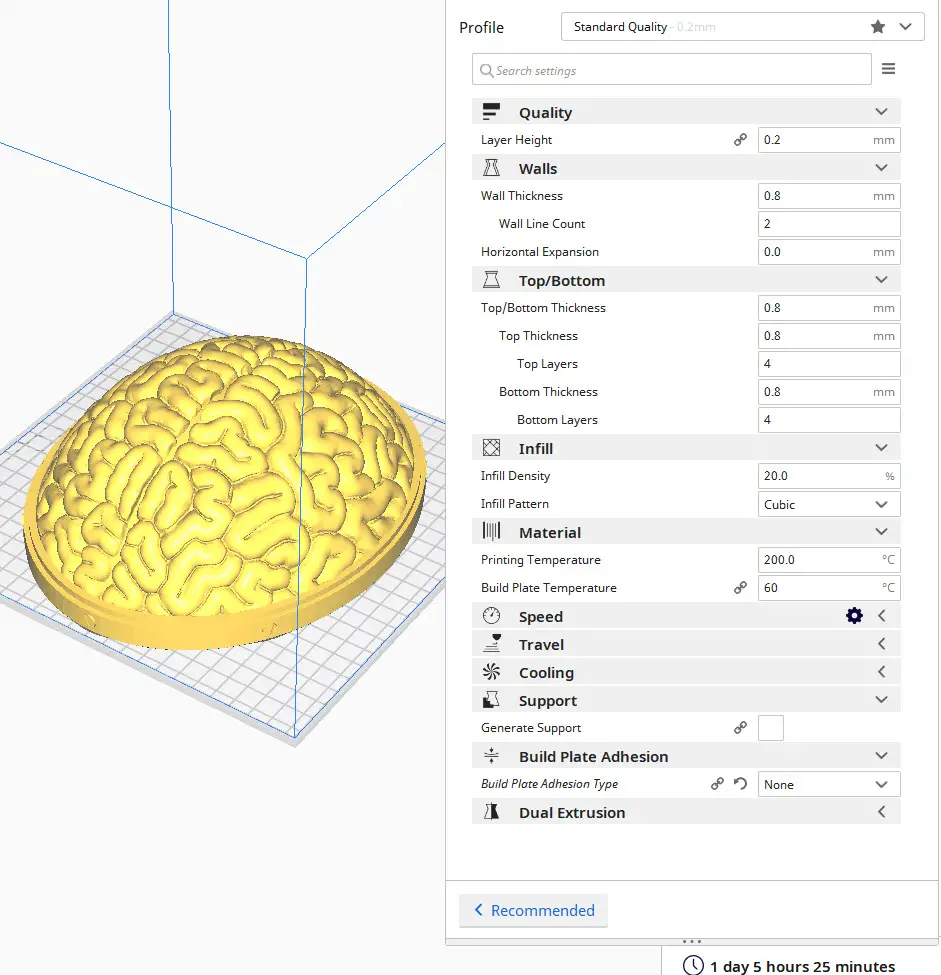This screenshot has height=975, width=941.
Task: Expand the Travel section chevron
Action: [x=881, y=644]
